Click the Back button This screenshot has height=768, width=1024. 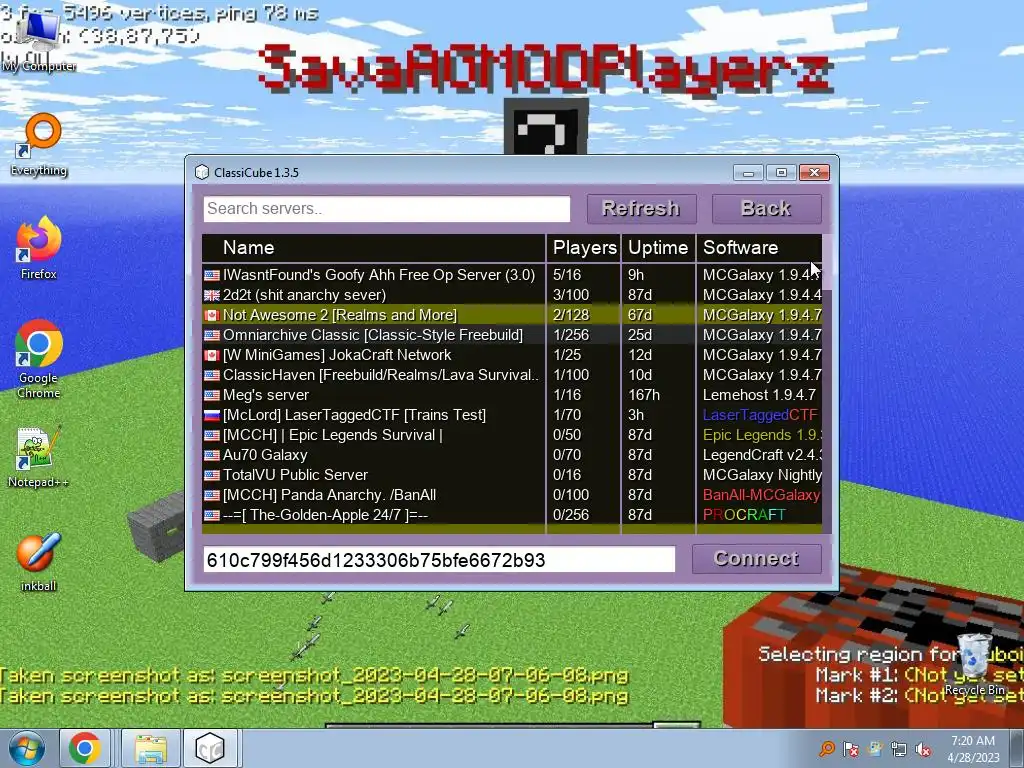767,209
